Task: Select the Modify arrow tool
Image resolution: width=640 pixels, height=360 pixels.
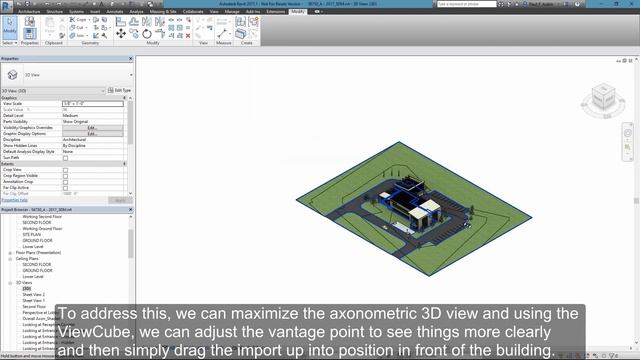Action: click(x=10, y=27)
